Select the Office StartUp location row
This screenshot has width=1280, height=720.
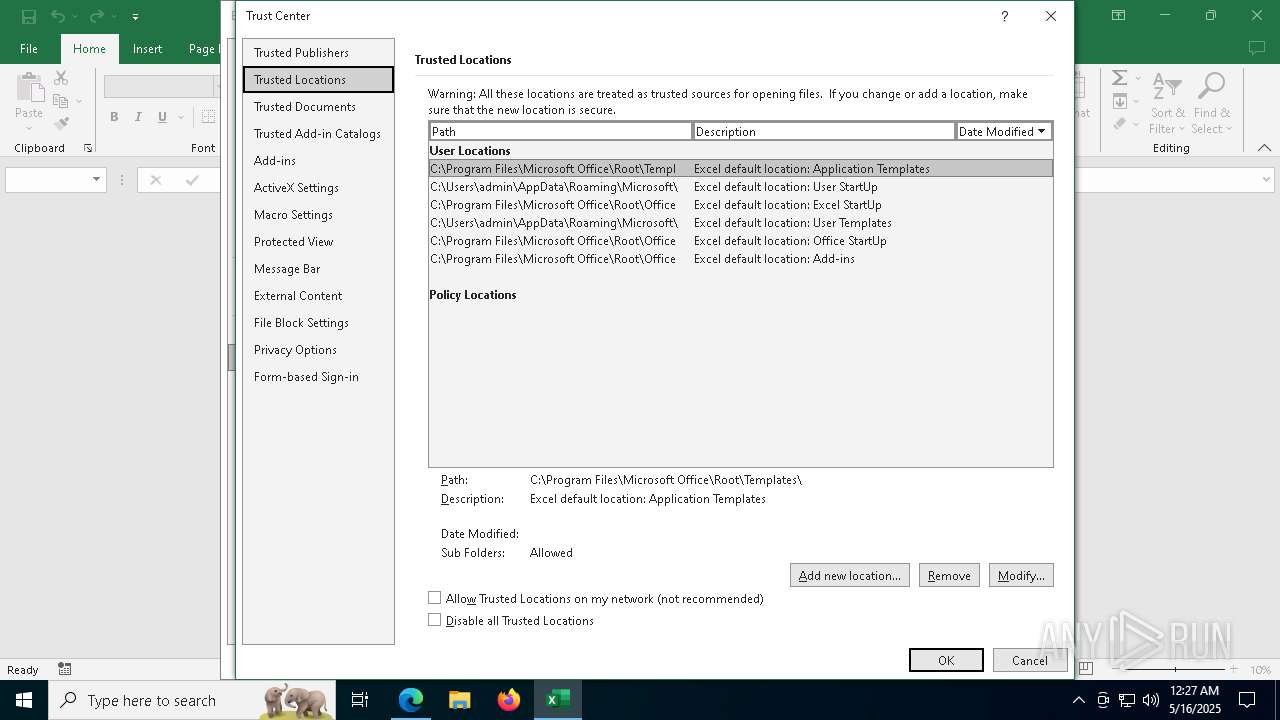pyautogui.click(x=740, y=241)
